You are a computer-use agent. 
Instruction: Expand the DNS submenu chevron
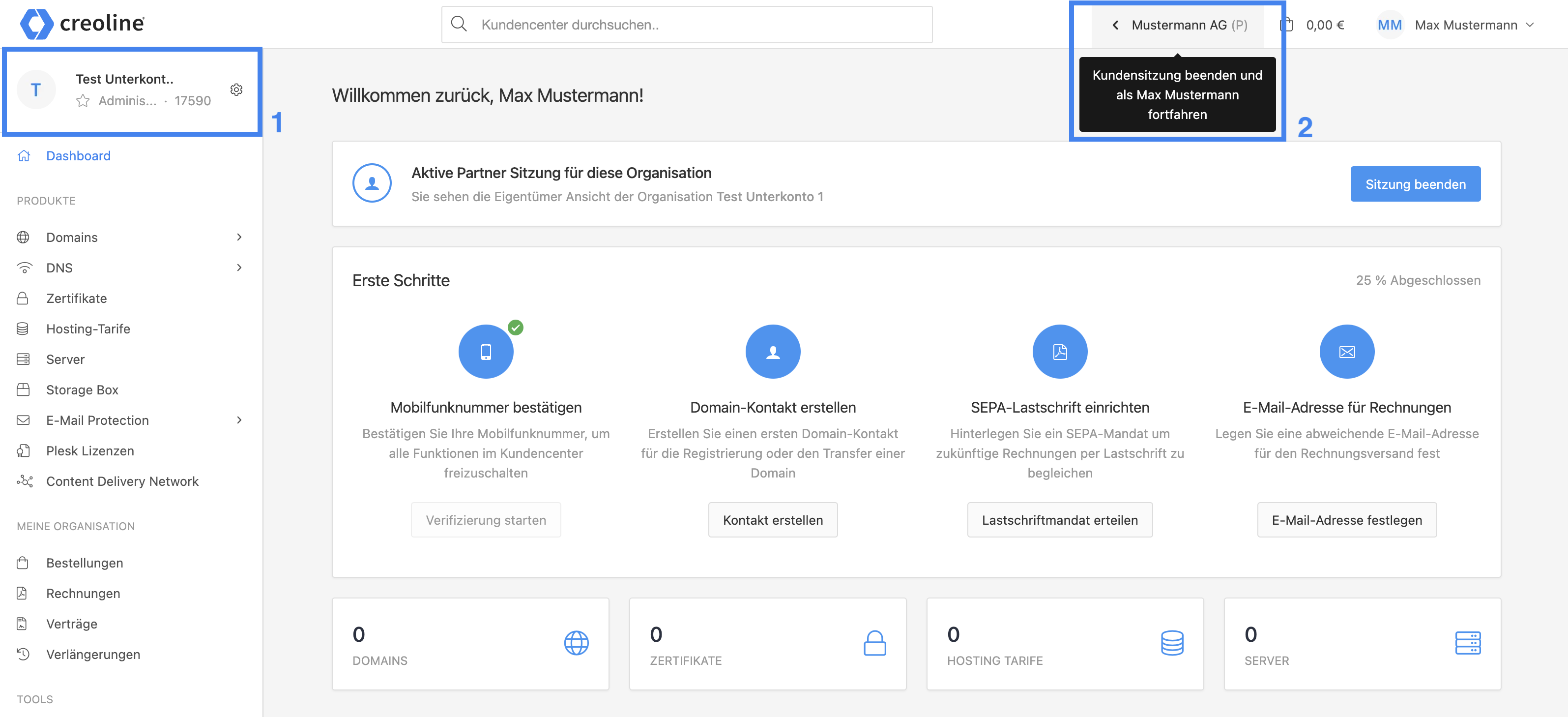coord(239,268)
